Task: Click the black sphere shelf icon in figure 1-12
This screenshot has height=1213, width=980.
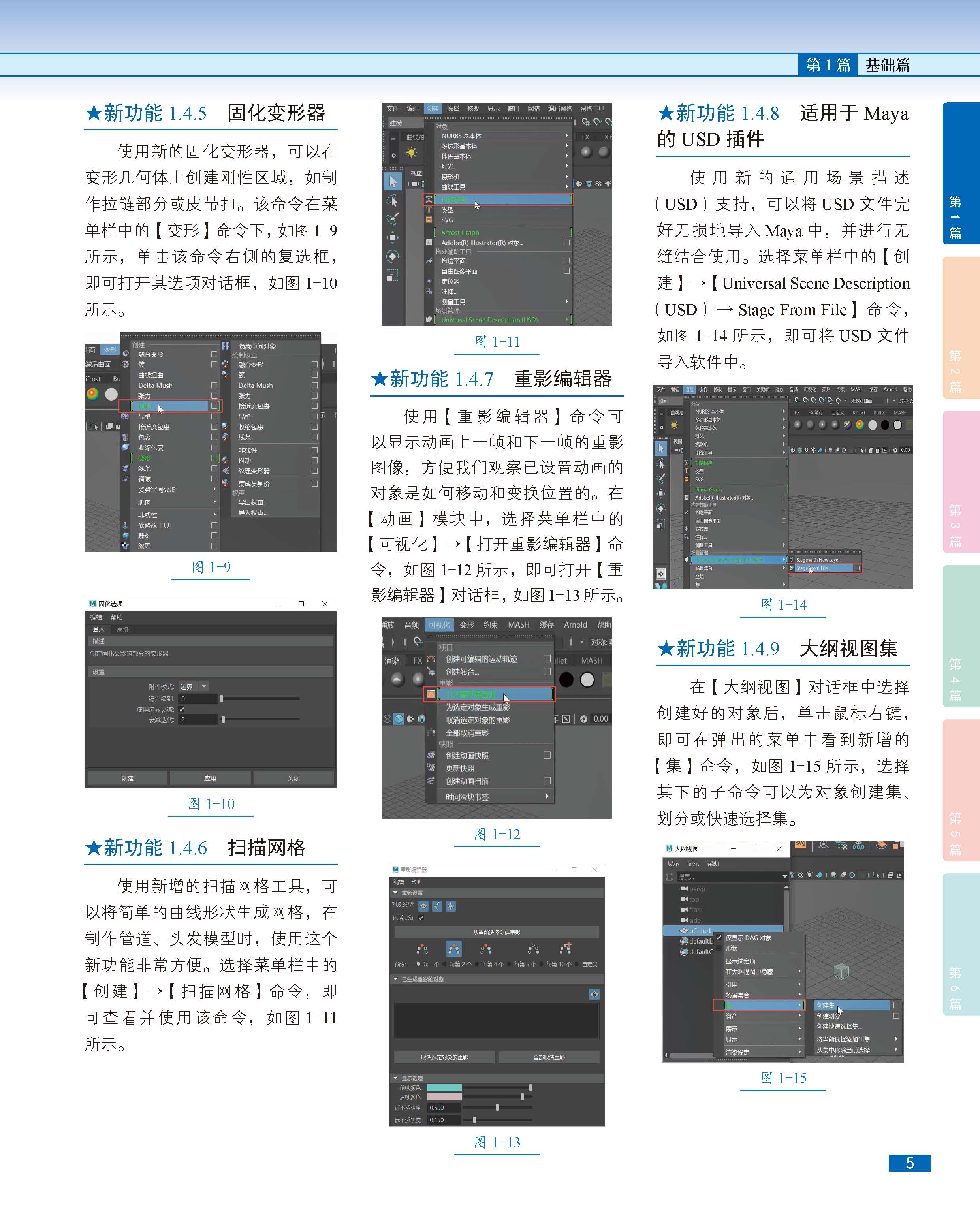Action: tap(566, 680)
